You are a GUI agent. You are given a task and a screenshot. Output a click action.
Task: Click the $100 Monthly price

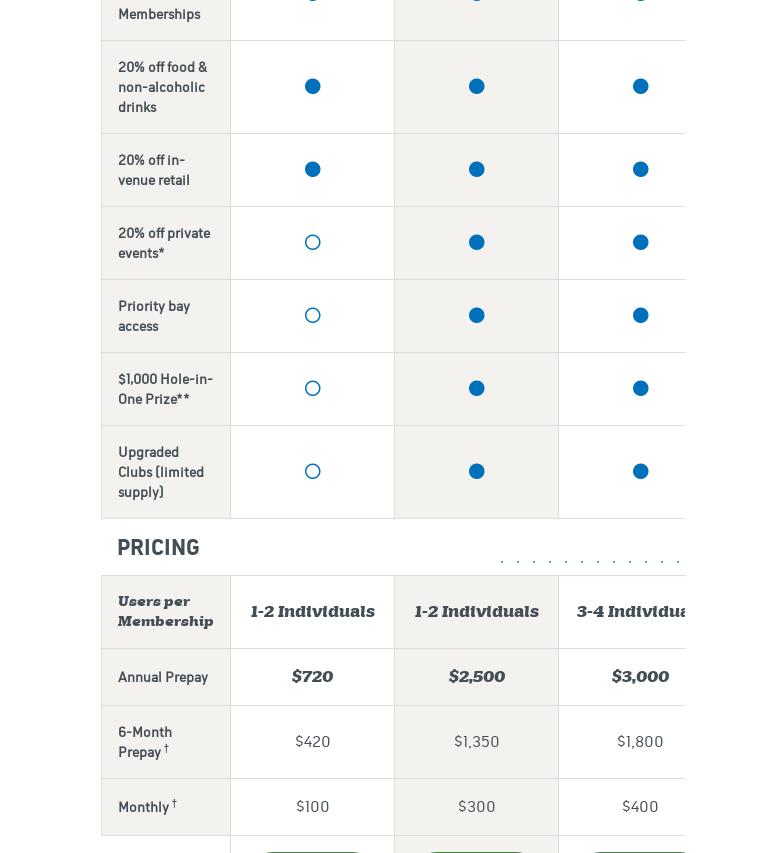313,806
